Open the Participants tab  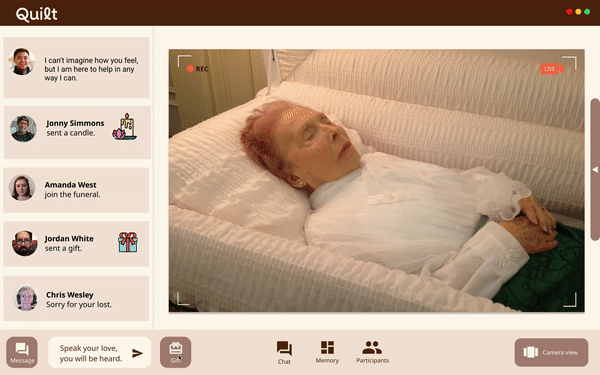click(x=372, y=352)
